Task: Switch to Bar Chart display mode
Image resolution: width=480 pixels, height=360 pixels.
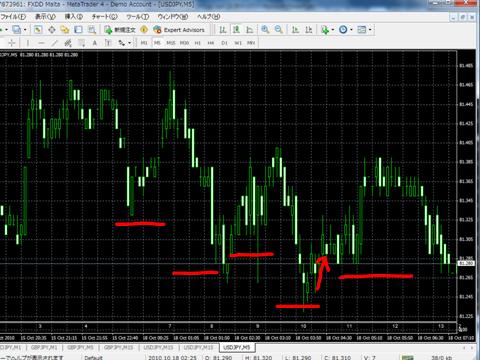Action: pyautogui.click(x=223, y=30)
